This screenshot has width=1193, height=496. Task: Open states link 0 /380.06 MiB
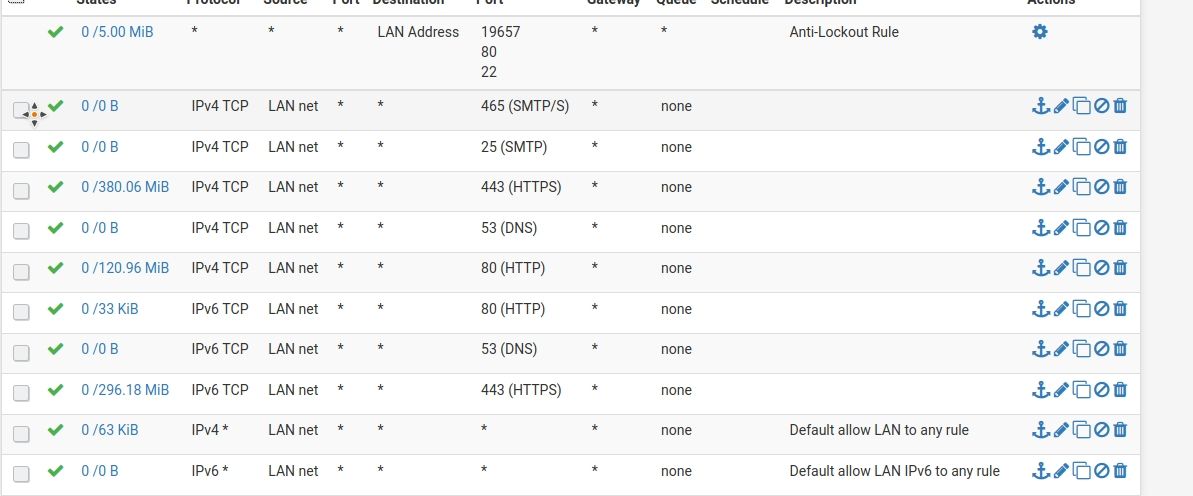[x=125, y=187]
